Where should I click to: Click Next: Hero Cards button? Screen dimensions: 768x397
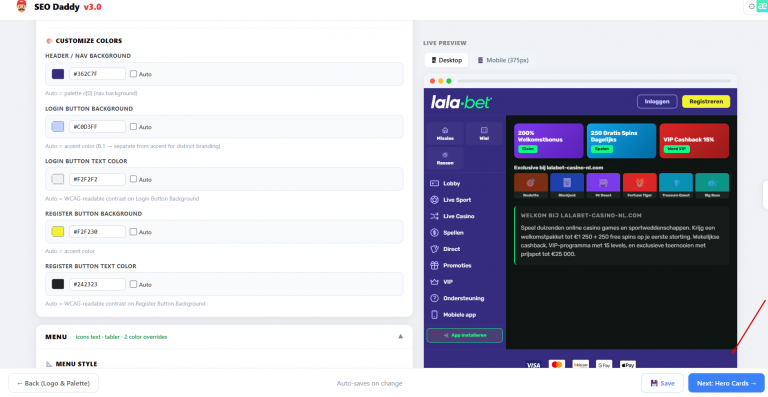click(x=726, y=383)
